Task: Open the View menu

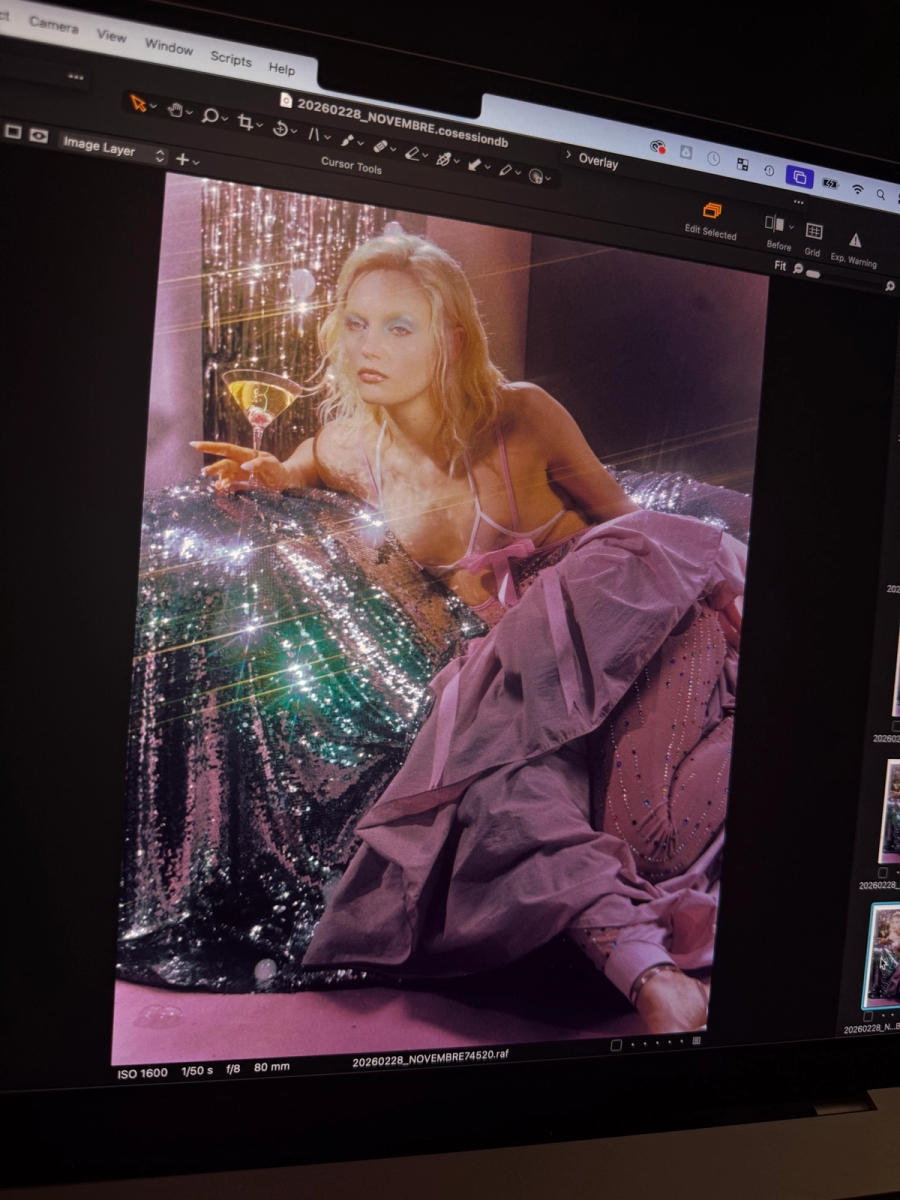Action: (111, 35)
